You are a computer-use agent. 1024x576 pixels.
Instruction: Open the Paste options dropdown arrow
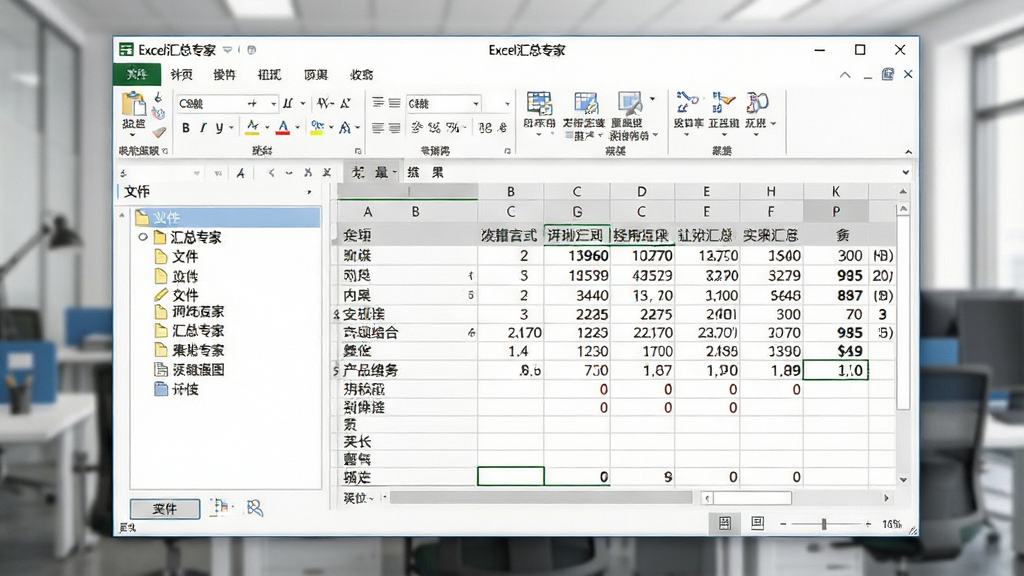pyautogui.click(x=133, y=135)
